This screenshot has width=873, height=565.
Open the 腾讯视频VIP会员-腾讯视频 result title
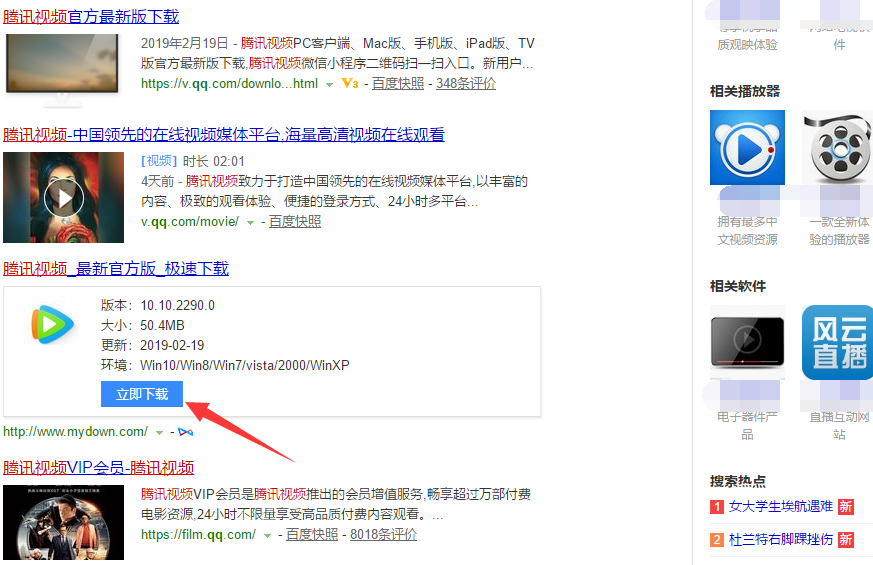(x=99, y=468)
